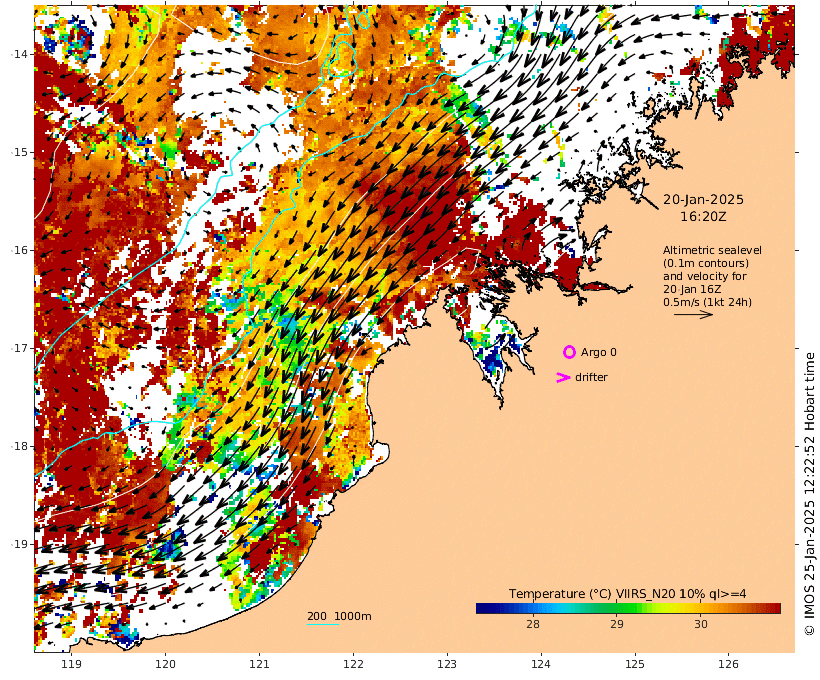Click the 0.5m/s velocity reference arrow
The image size is (820, 680).
tap(693, 314)
